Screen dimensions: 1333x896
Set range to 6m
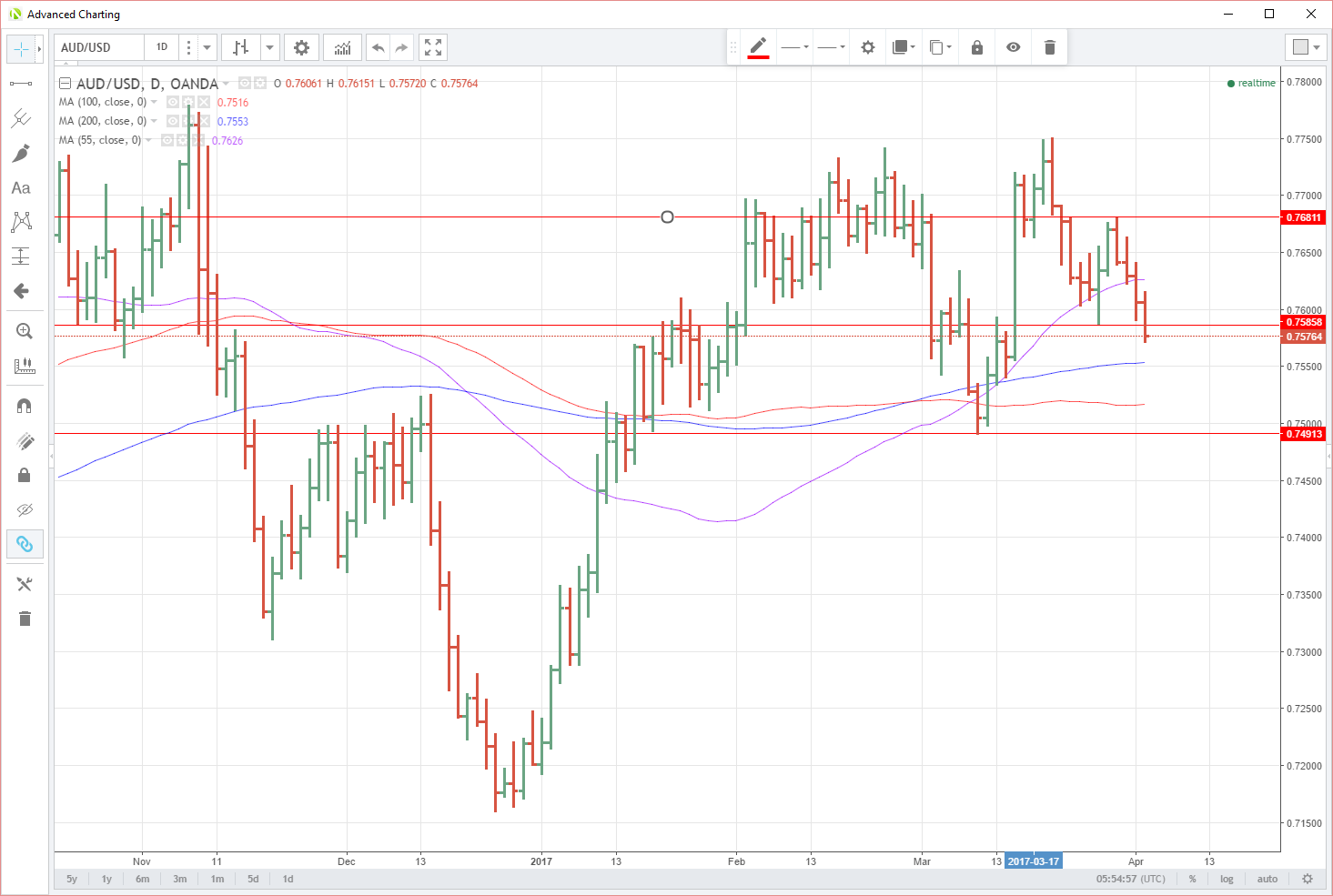click(143, 879)
